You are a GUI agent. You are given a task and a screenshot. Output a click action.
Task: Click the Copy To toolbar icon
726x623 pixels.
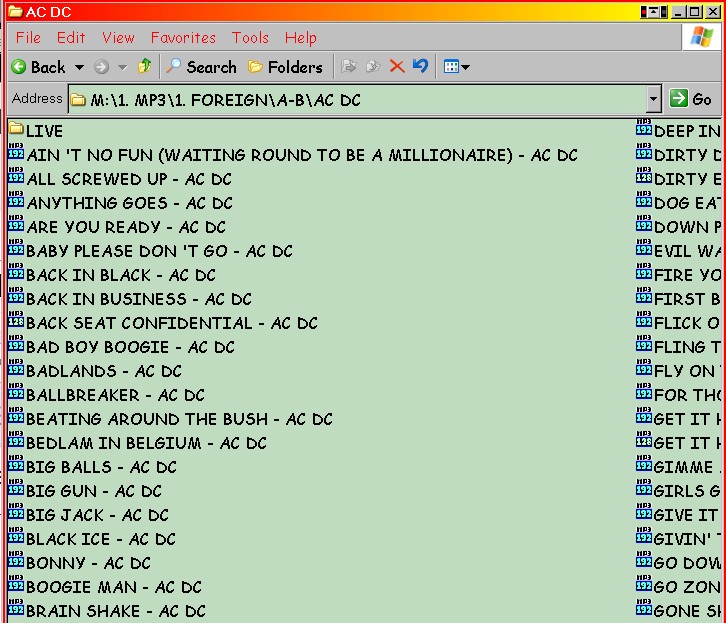click(x=373, y=67)
